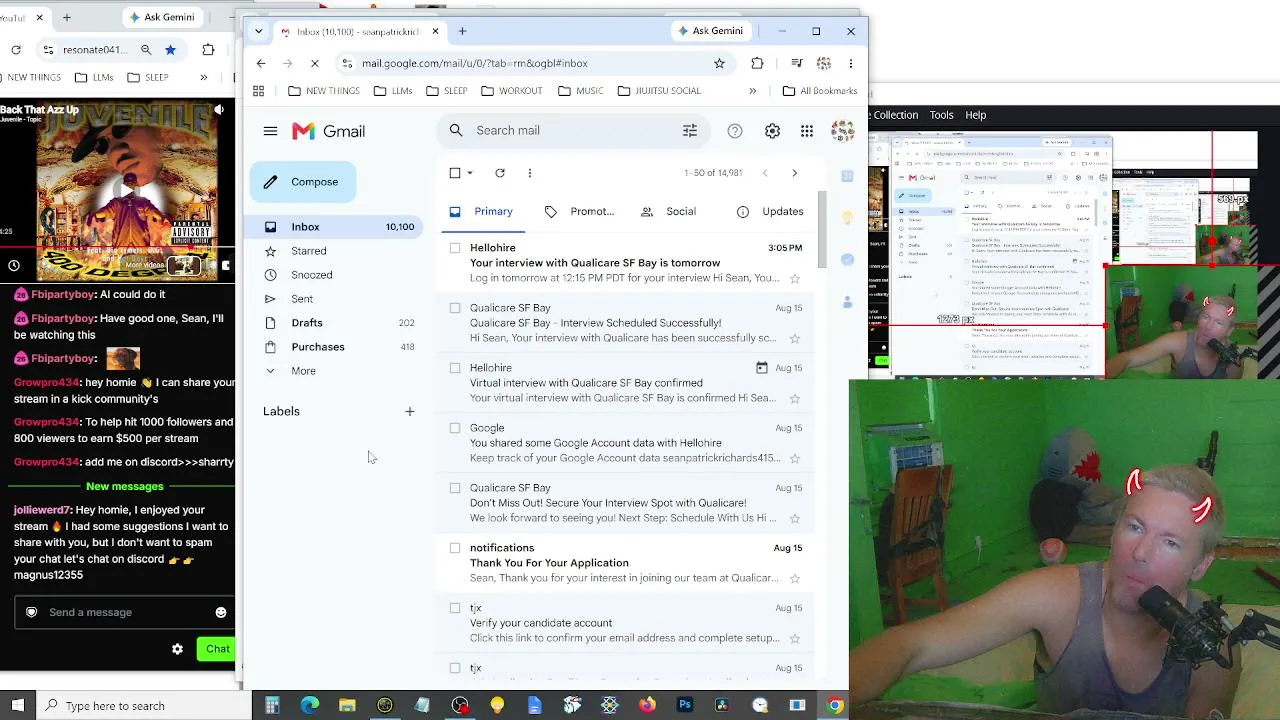This screenshot has height=720, width=1280.
Task: Open Gmail search filter options icon
Action: point(689,130)
